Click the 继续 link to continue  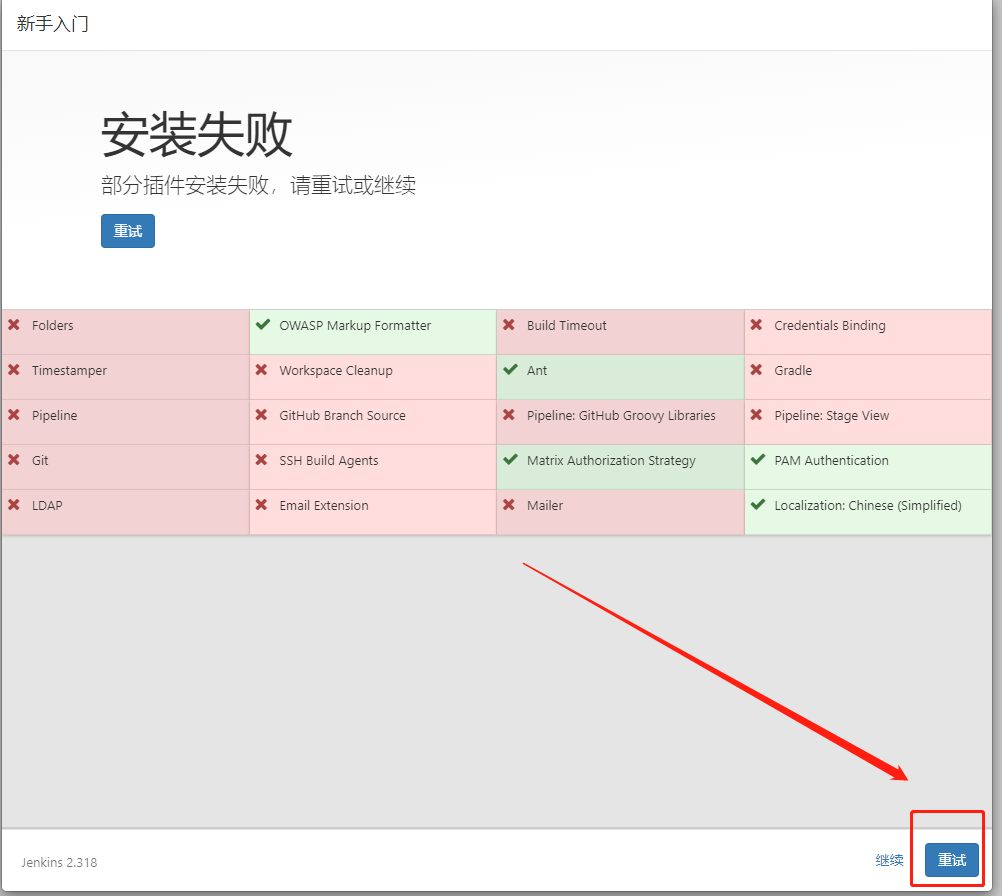point(889,860)
